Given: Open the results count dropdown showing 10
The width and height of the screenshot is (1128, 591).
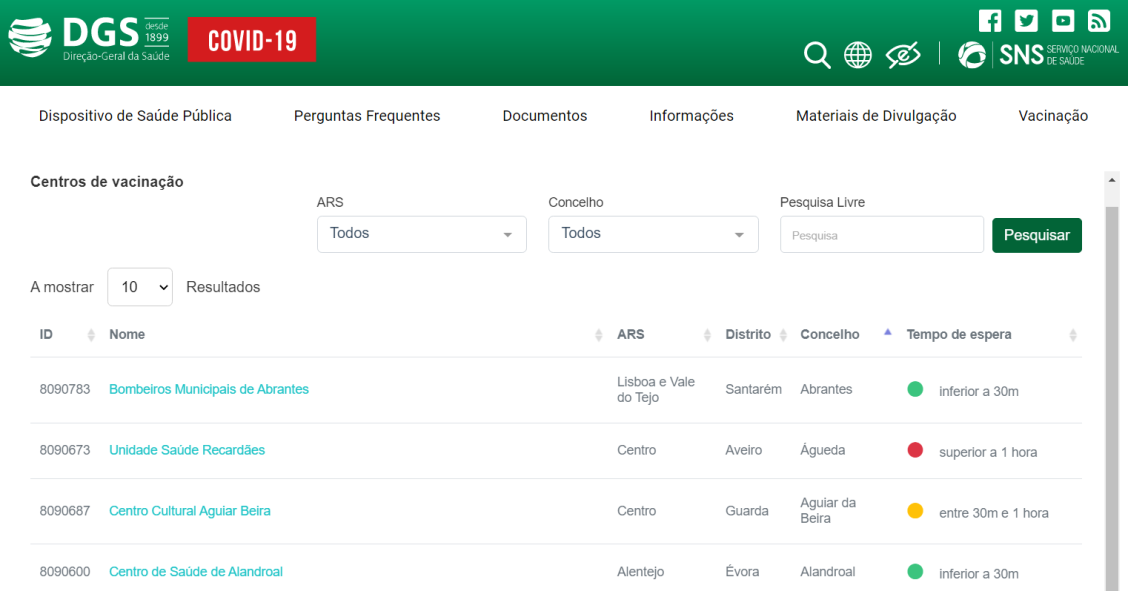Looking at the screenshot, I should point(140,287).
